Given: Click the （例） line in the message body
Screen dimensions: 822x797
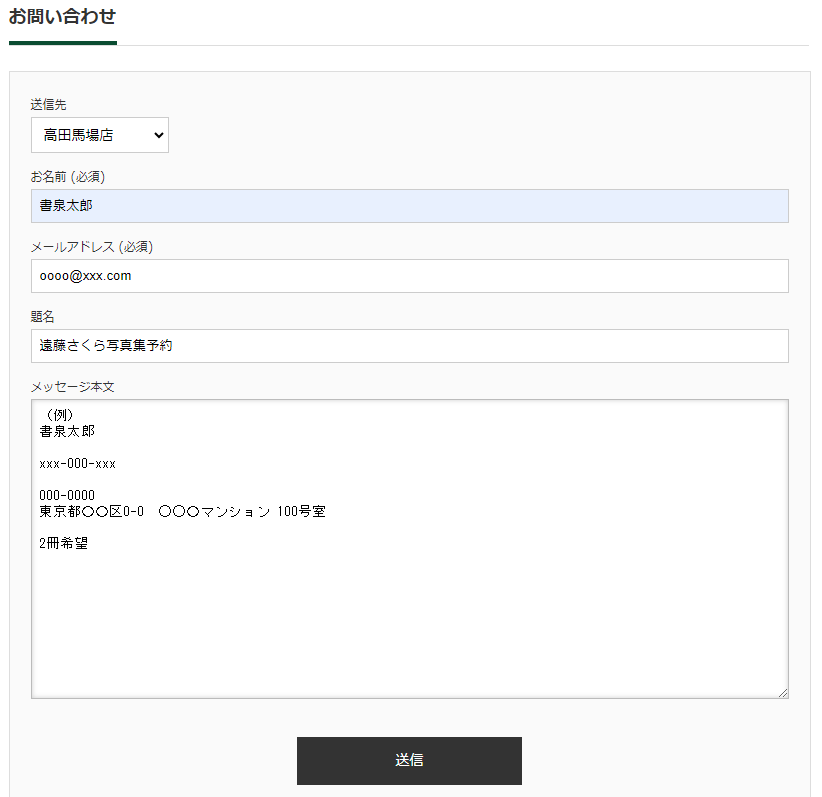Looking at the screenshot, I should [x=57, y=415].
